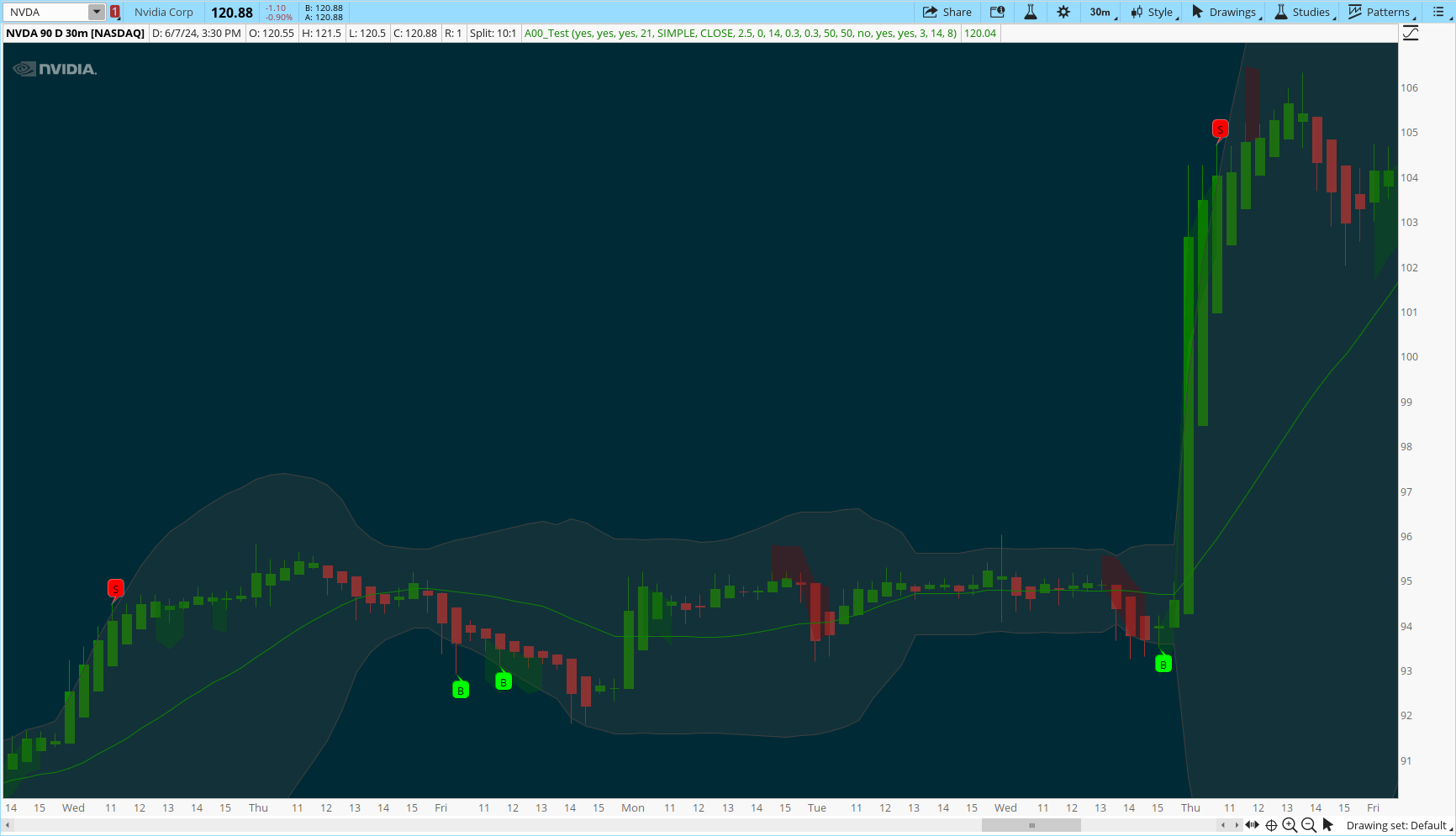The height and width of the screenshot is (836, 1456).
Task: Click the green B buy signal before Thursday
Action: pyautogui.click(x=1163, y=664)
